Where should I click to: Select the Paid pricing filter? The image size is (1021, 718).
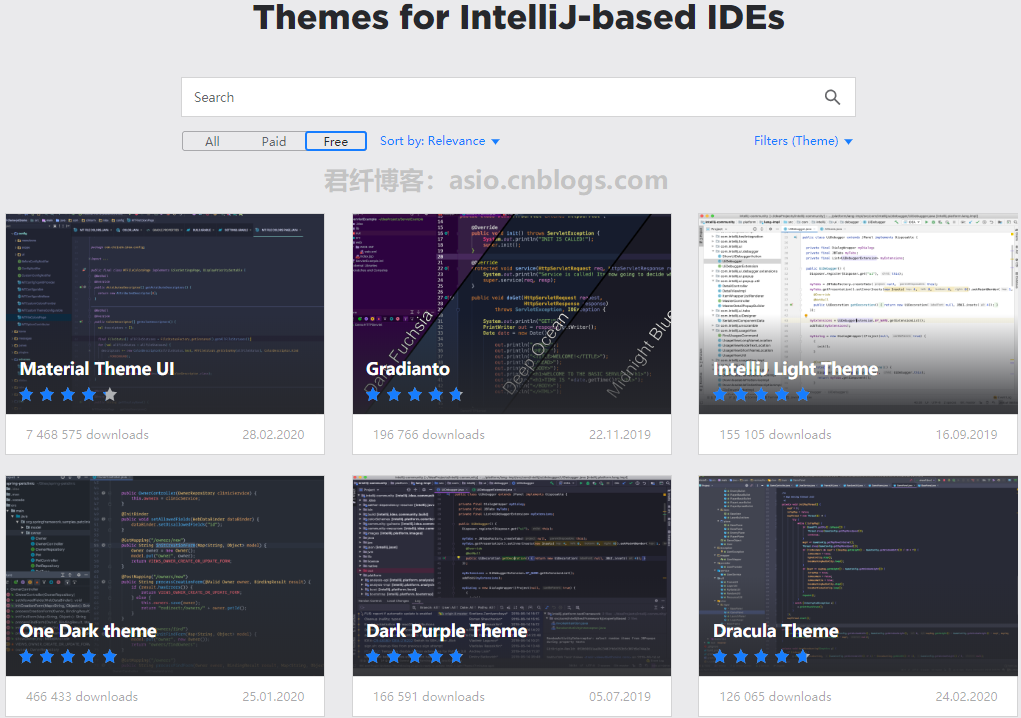pyautogui.click(x=273, y=141)
